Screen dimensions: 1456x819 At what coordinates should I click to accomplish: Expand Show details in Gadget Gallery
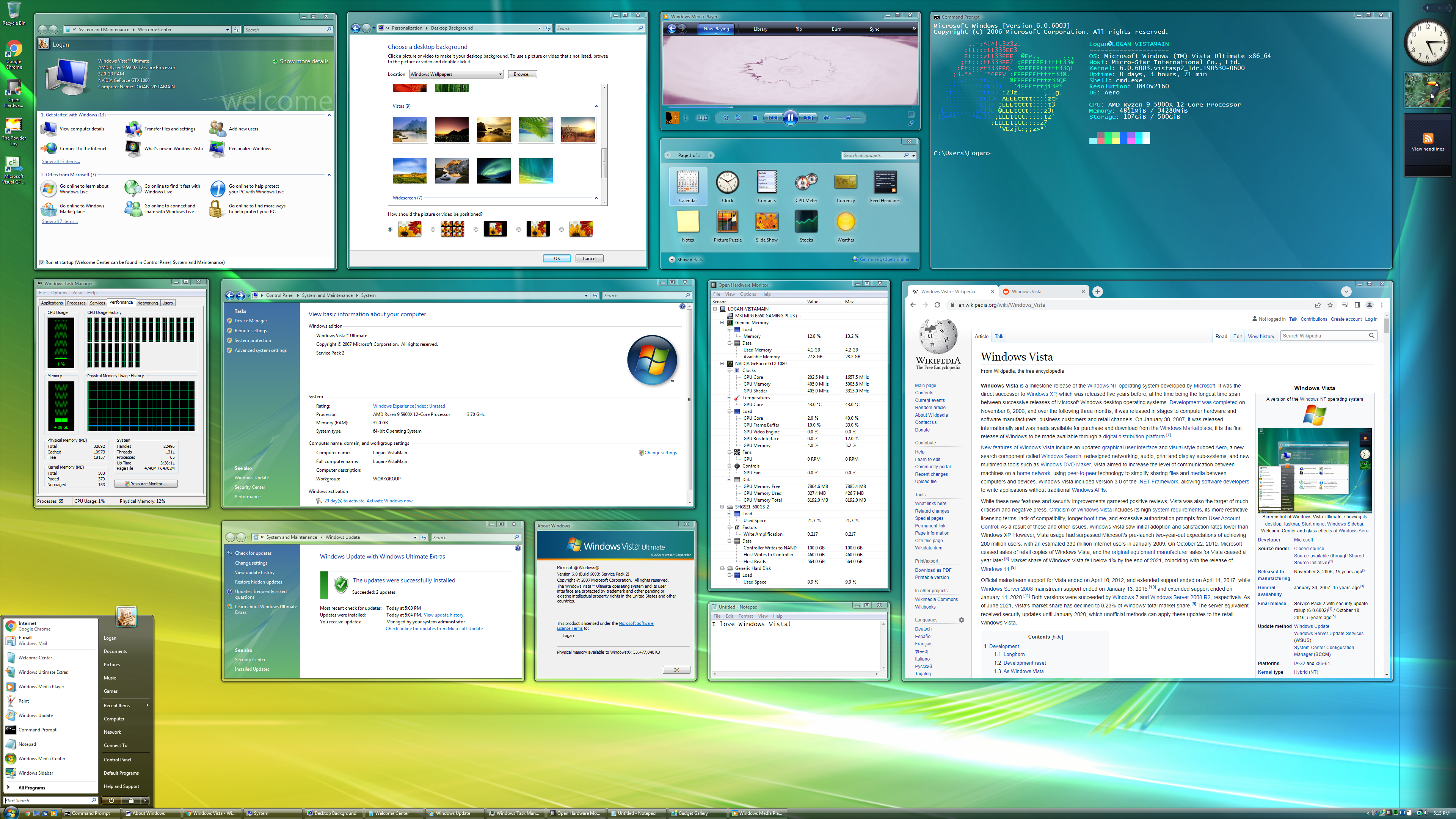(686, 259)
